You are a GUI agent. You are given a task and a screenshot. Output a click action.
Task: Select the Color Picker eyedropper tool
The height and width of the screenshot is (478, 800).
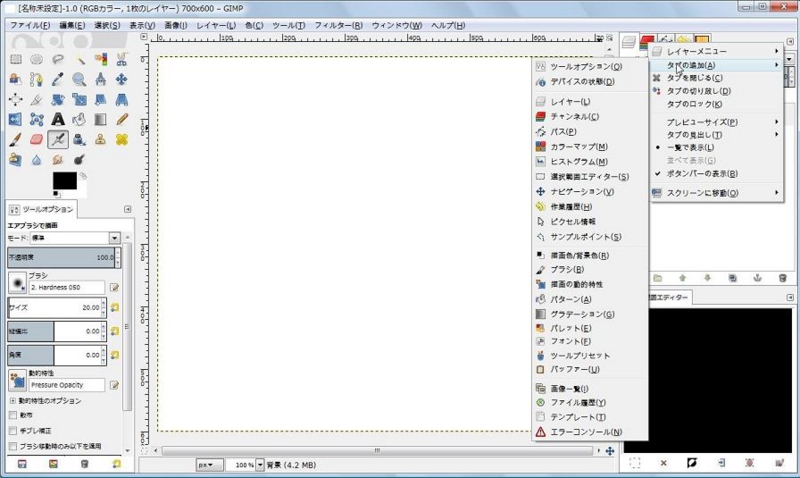(58, 79)
